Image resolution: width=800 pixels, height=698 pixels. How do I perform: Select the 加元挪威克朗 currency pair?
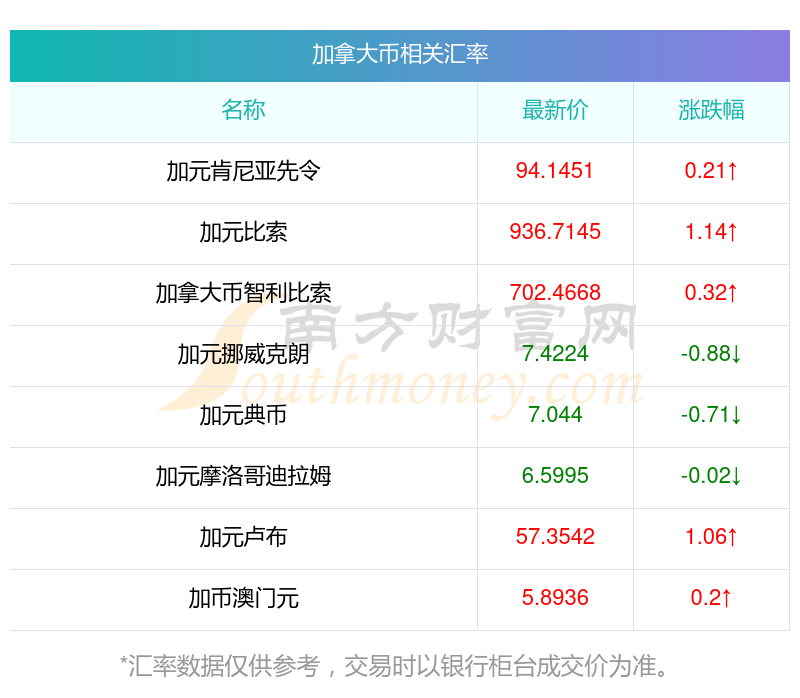(243, 354)
